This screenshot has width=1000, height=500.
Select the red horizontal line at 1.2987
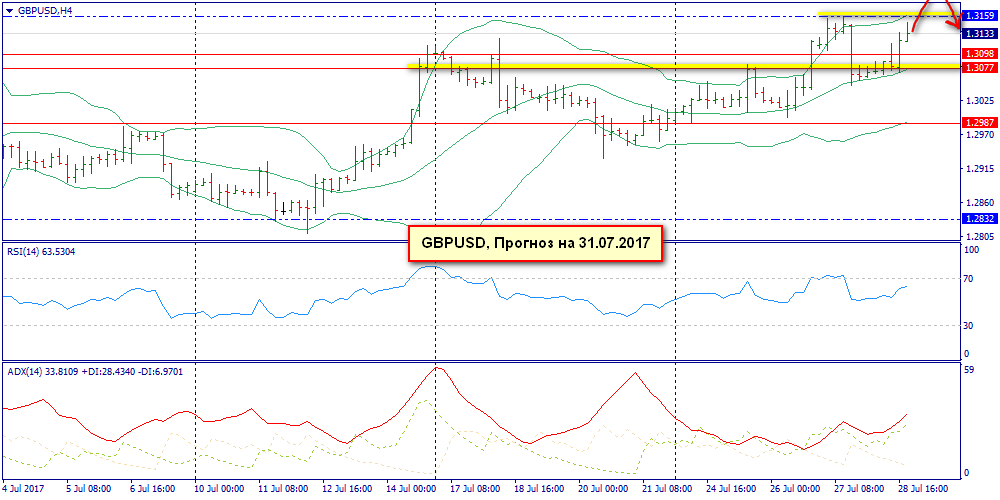coord(480,123)
